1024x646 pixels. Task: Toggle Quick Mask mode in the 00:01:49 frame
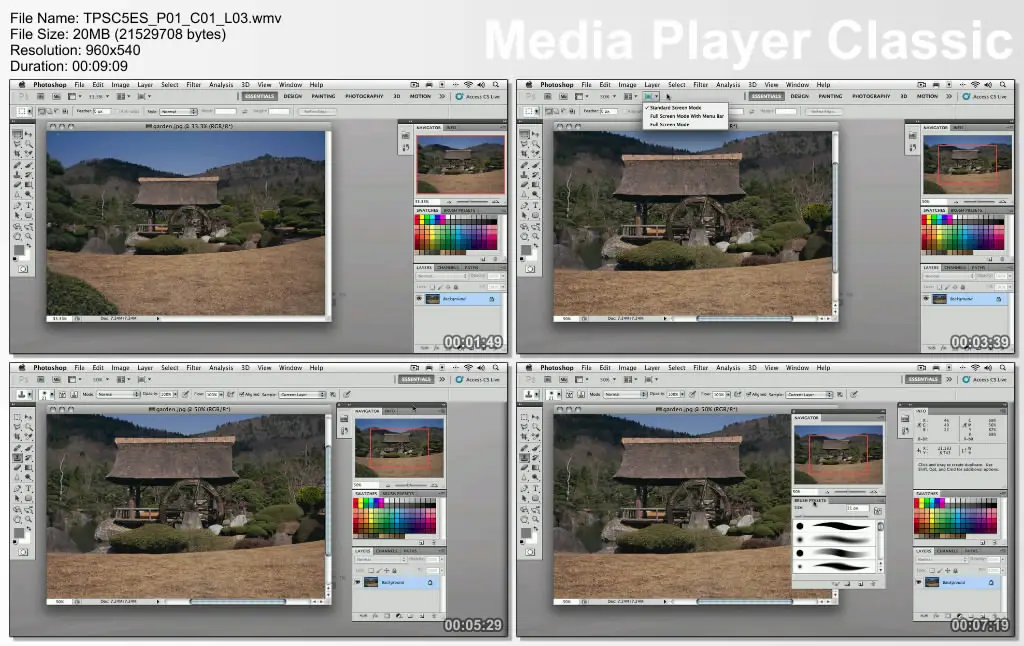[x=23, y=268]
